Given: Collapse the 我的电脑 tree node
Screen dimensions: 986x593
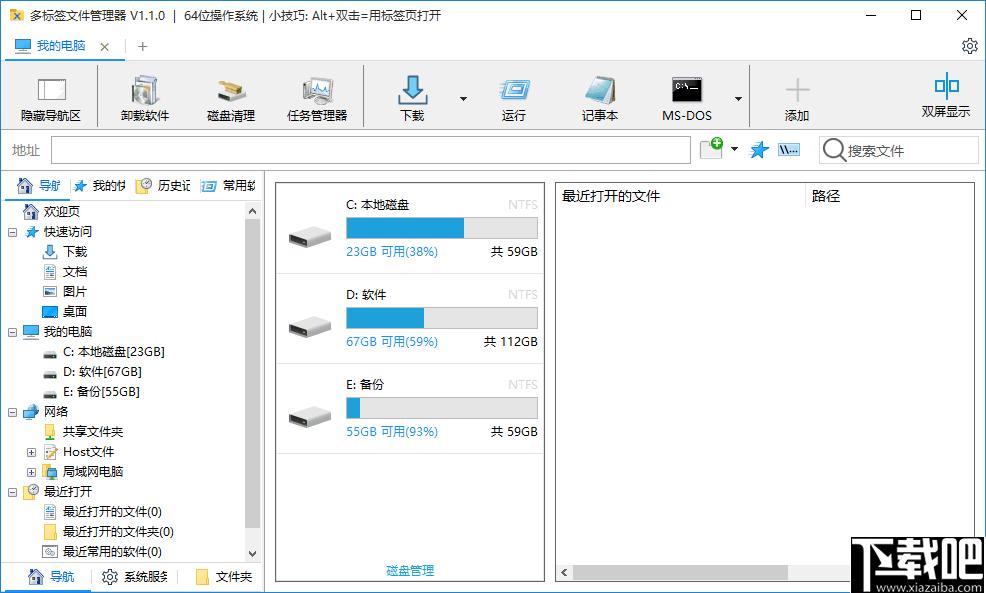Looking at the screenshot, I should pyautogui.click(x=12, y=333).
